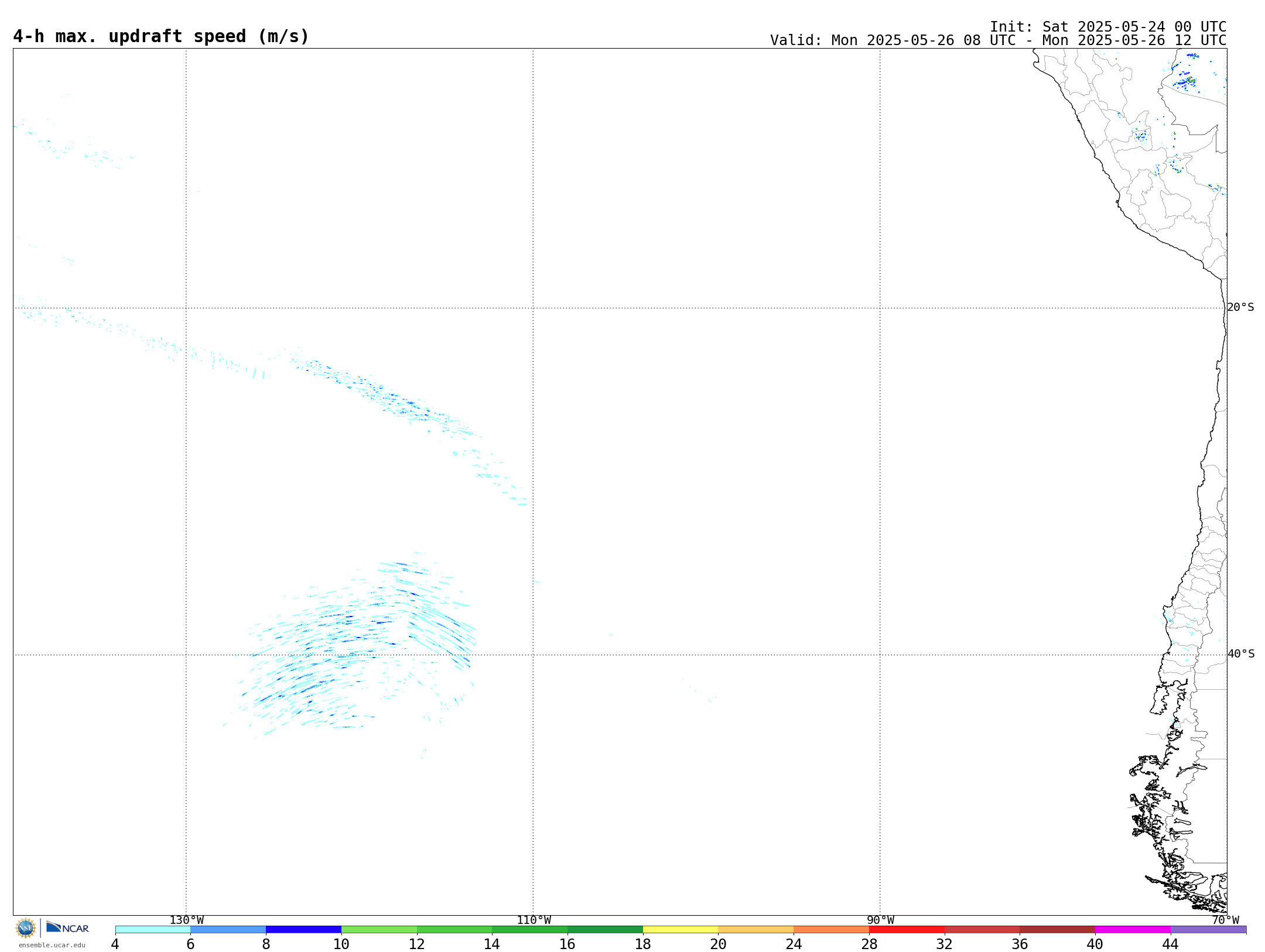1265x952 pixels.
Task: Click the colorbar tick label 14
Action: point(492,944)
